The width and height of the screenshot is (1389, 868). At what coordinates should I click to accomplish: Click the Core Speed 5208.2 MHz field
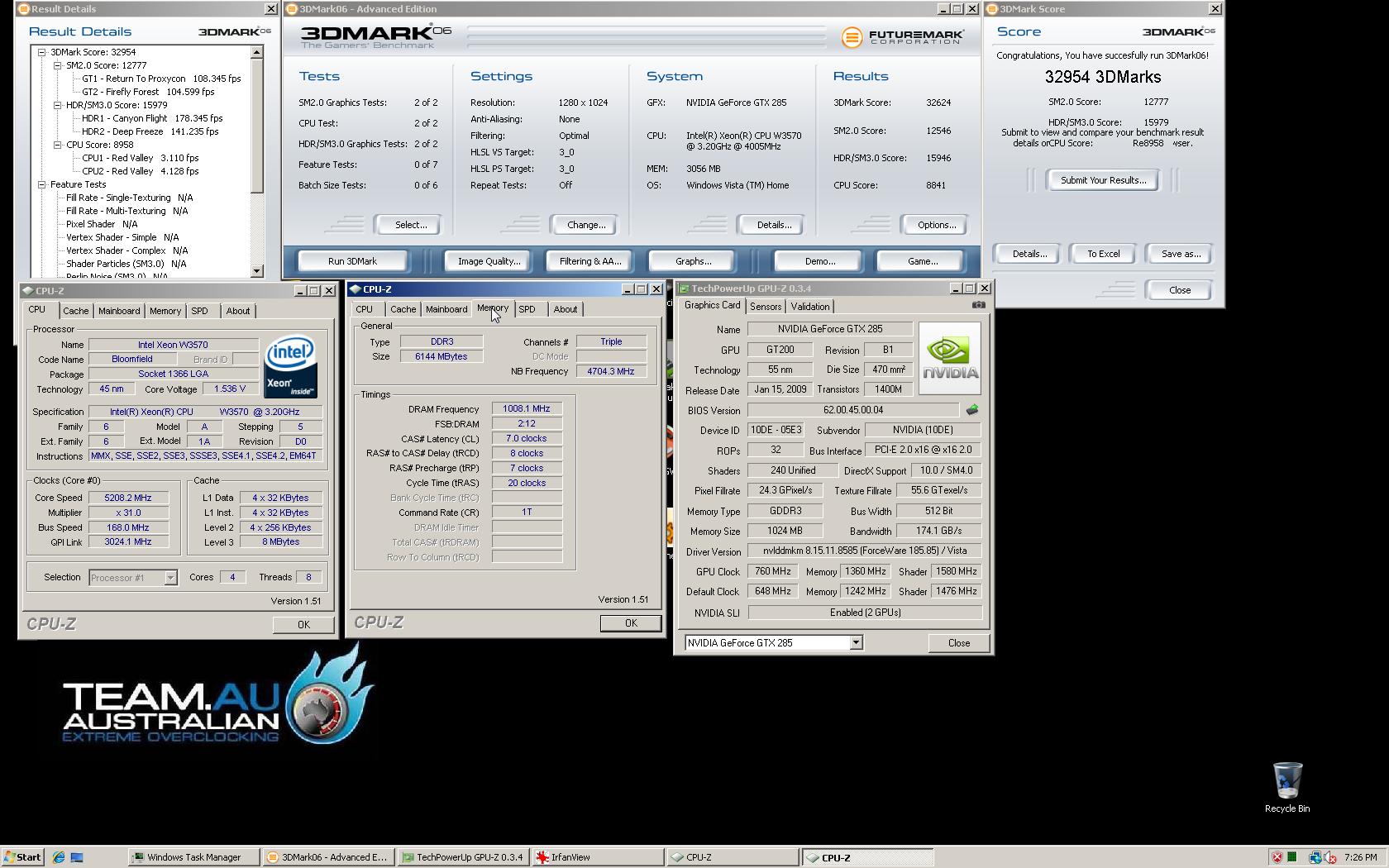click(128, 498)
